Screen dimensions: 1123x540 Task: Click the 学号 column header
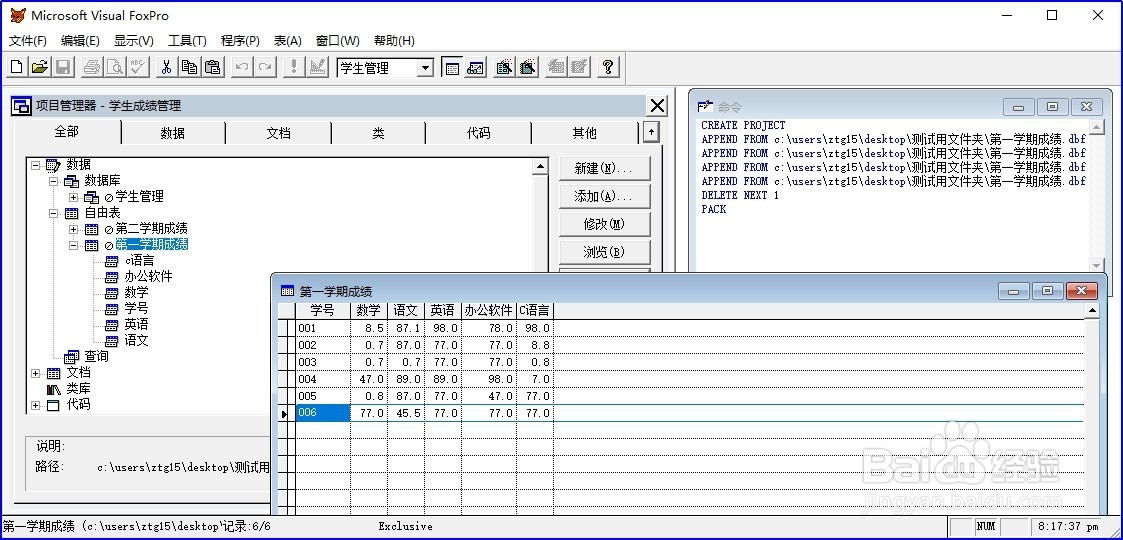[x=323, y=311]
